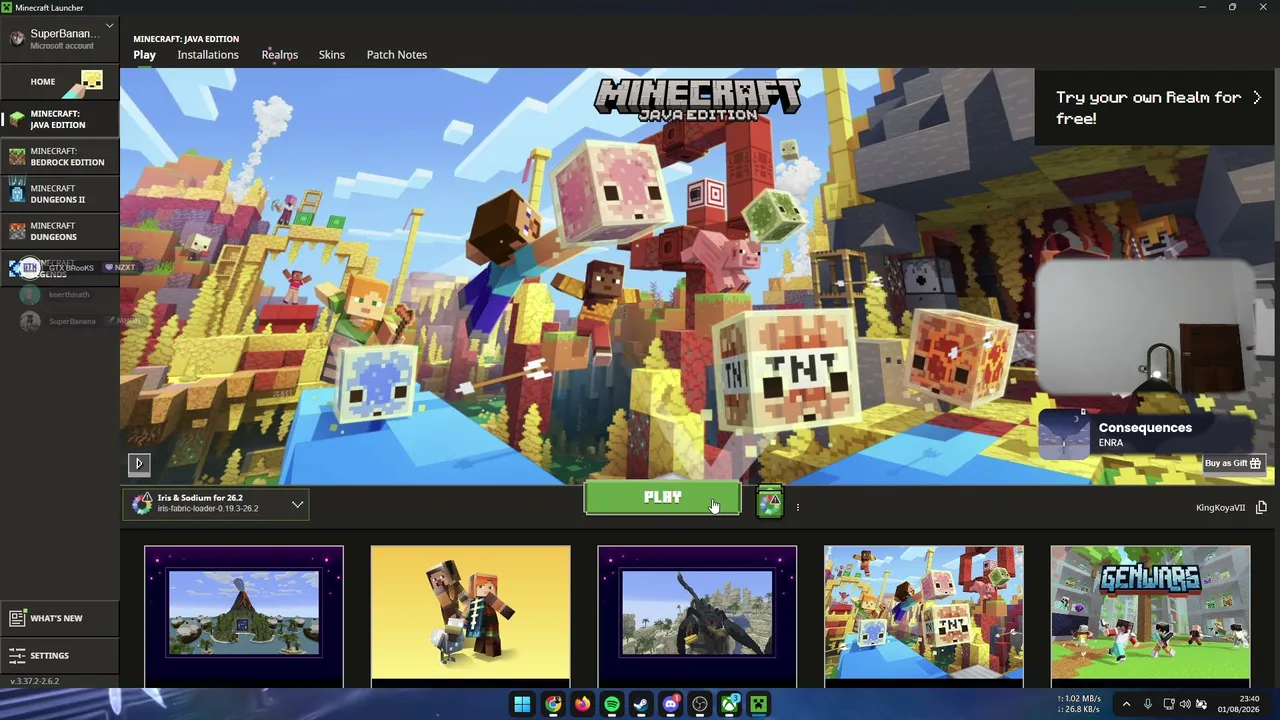Open Discord from the taskbar
Viewport: 1280px width, 720px height.
click(671, 705)
